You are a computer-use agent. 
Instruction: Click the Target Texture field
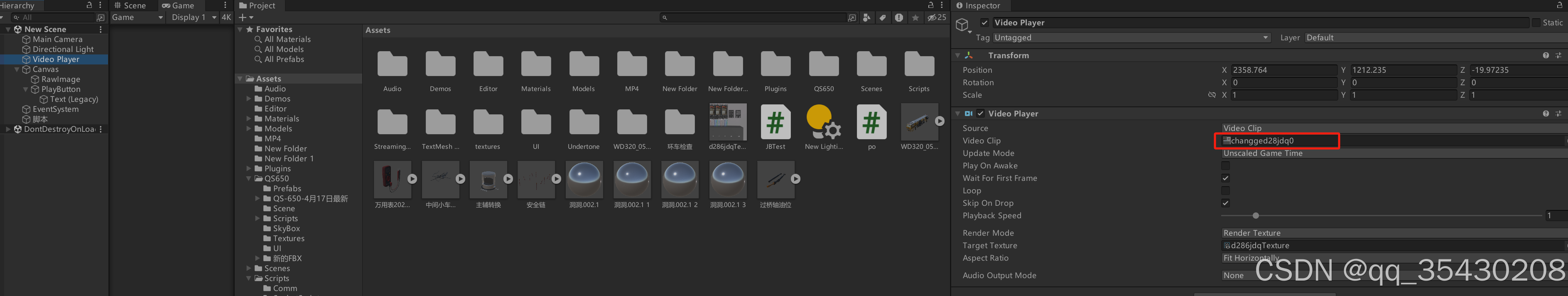1394,245
